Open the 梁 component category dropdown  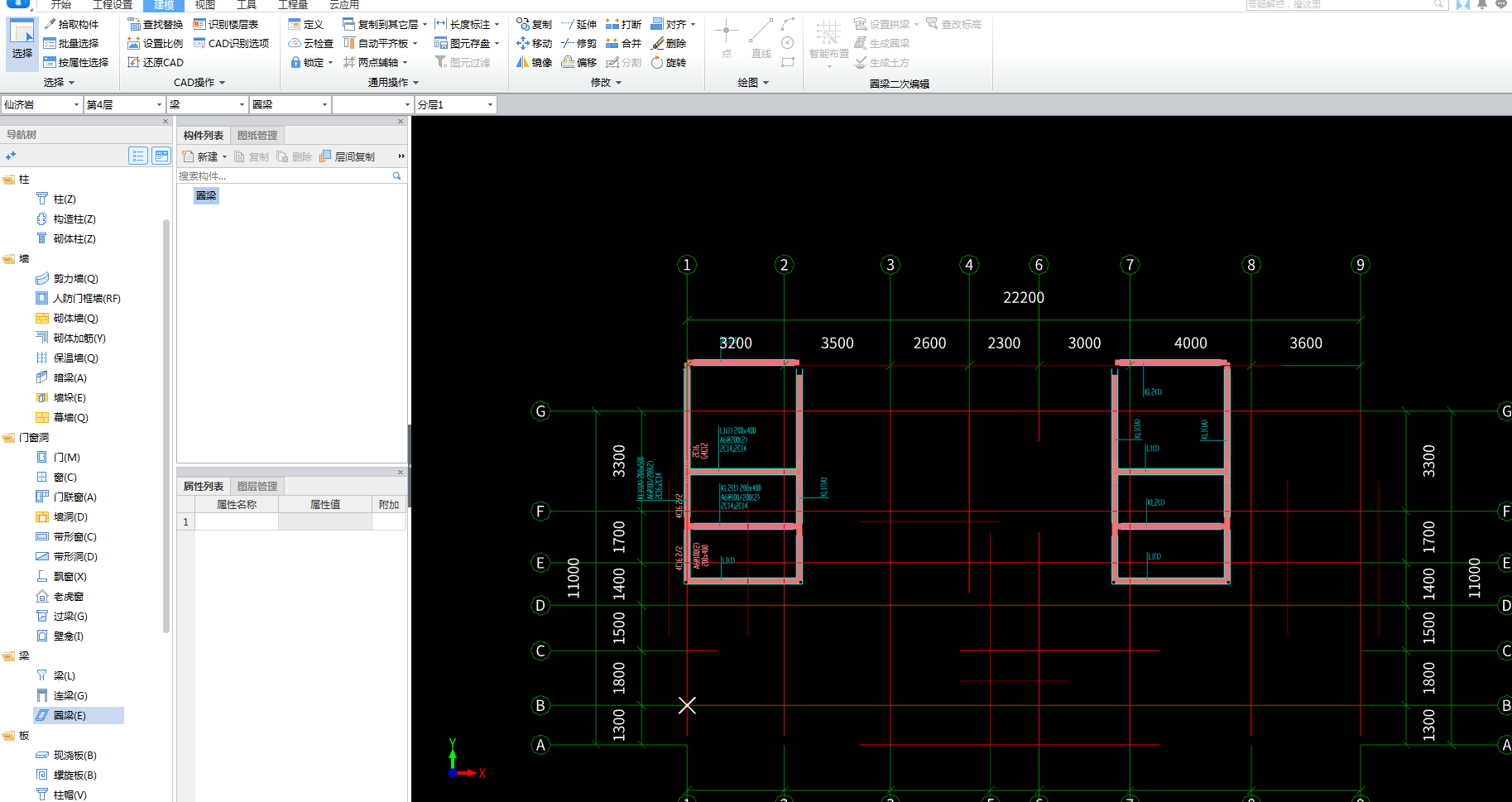[x=207, y=104]
